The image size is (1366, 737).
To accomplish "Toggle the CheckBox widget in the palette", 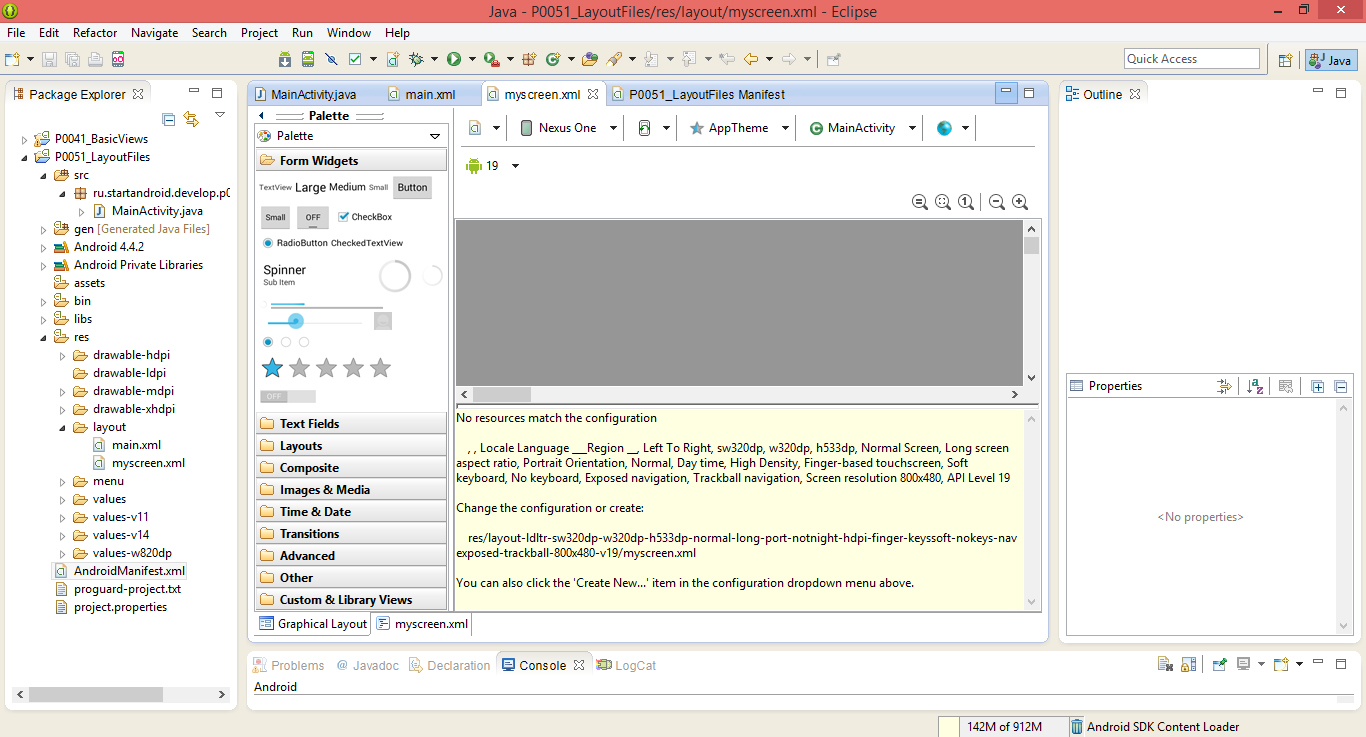I will click(365, 217).
